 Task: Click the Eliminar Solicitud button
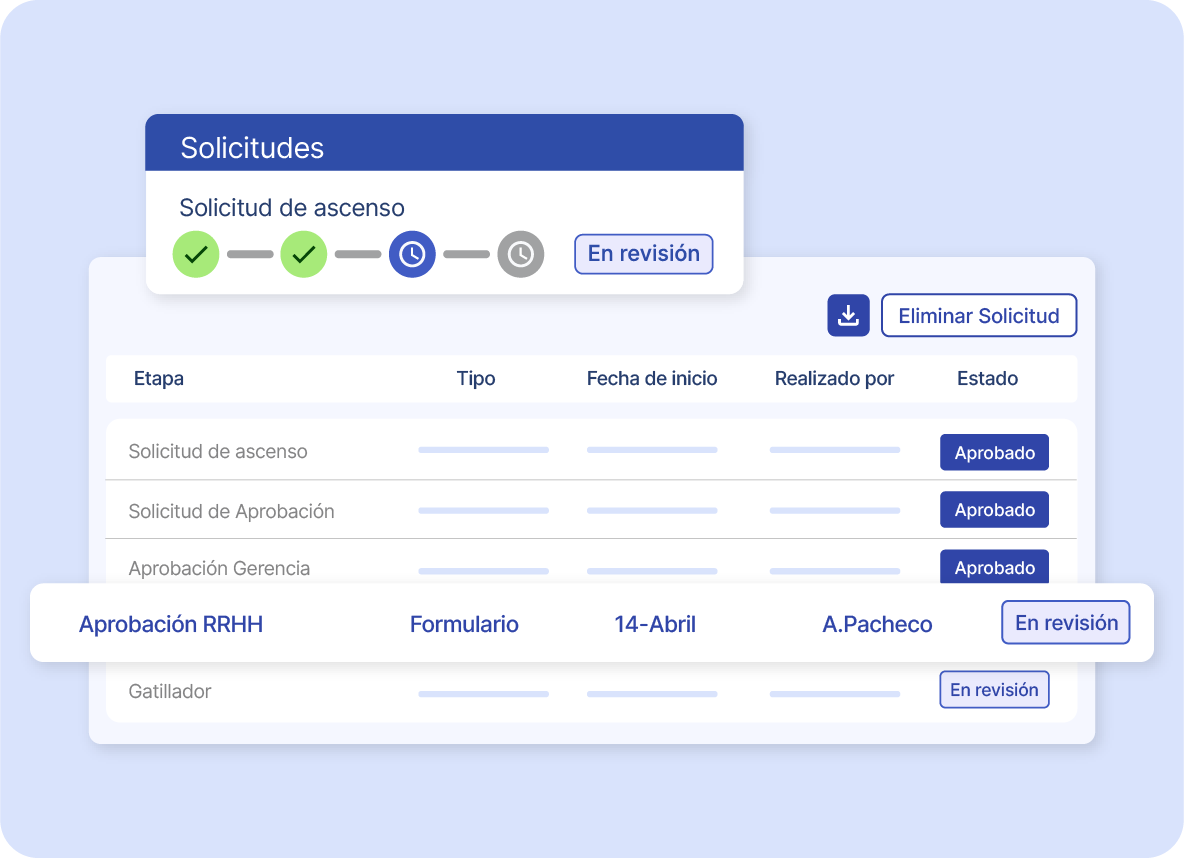click(979, 315)
